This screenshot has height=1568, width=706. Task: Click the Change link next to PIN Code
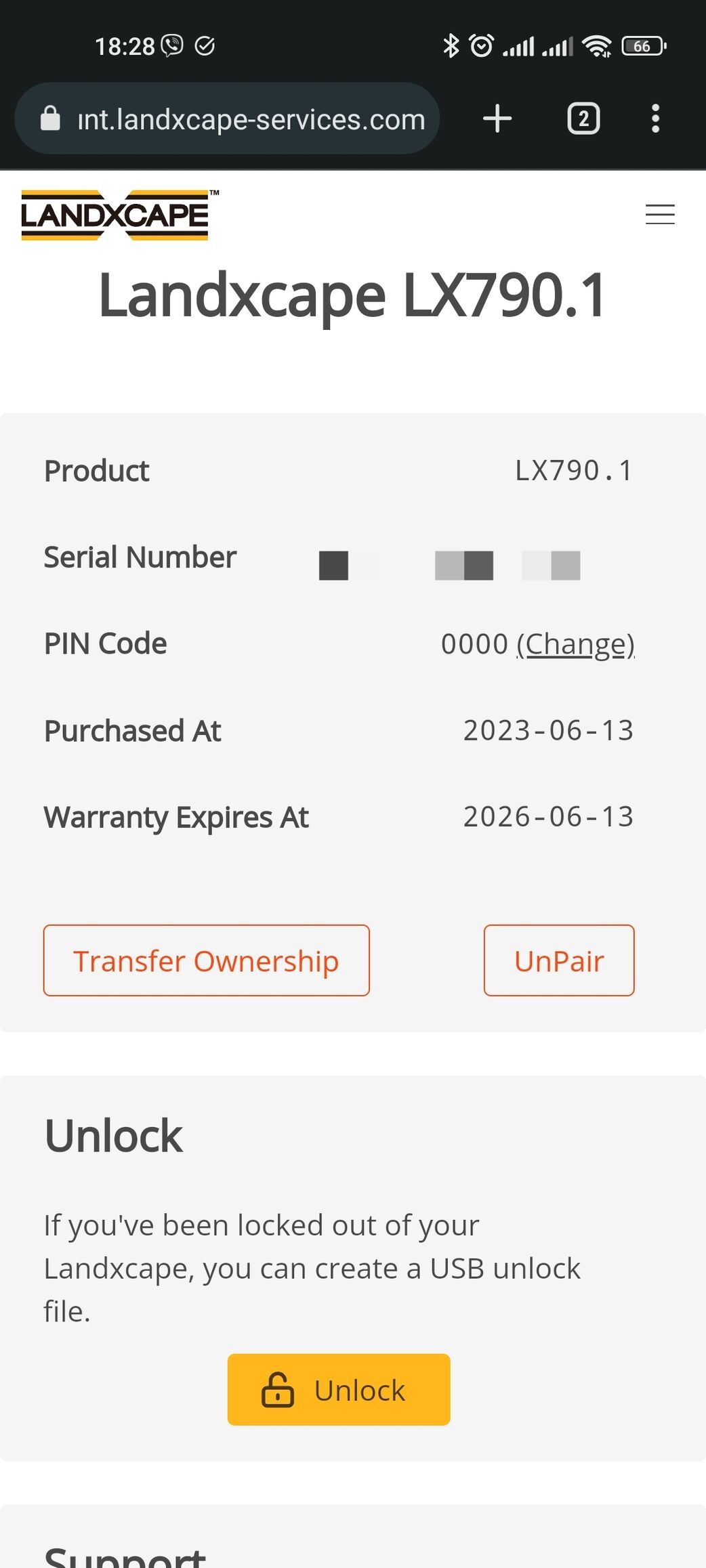575,644
